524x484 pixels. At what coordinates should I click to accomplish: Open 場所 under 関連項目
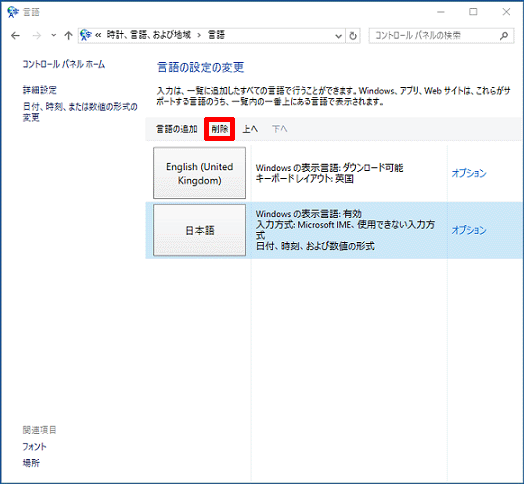click(x=31, y=463)
